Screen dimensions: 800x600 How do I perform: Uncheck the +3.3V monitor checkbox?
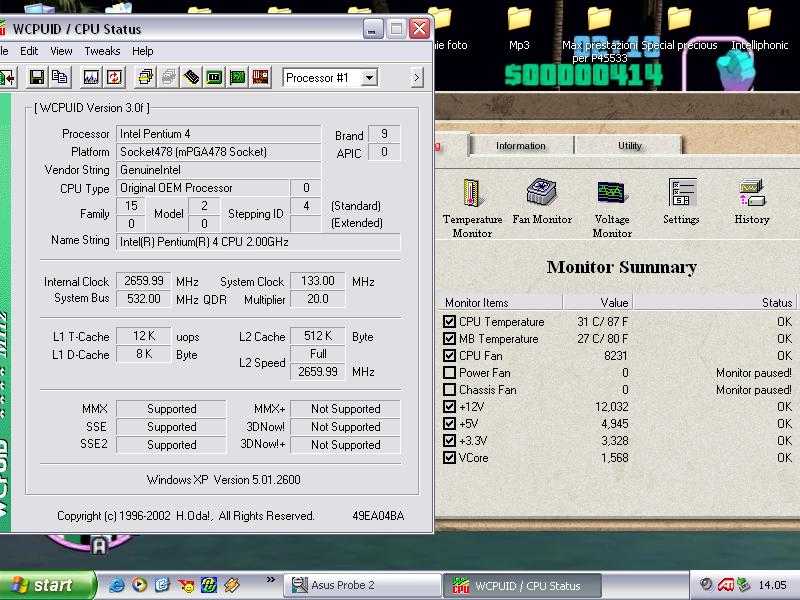449,440
